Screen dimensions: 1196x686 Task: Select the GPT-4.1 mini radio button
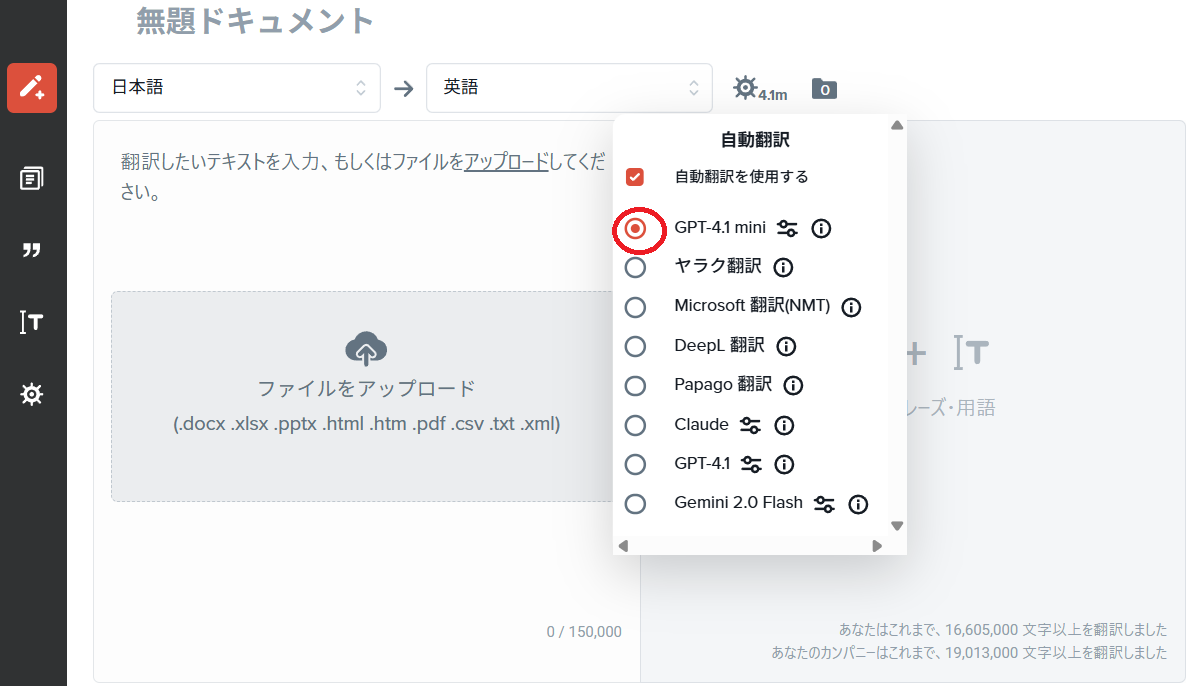(635, 228)
